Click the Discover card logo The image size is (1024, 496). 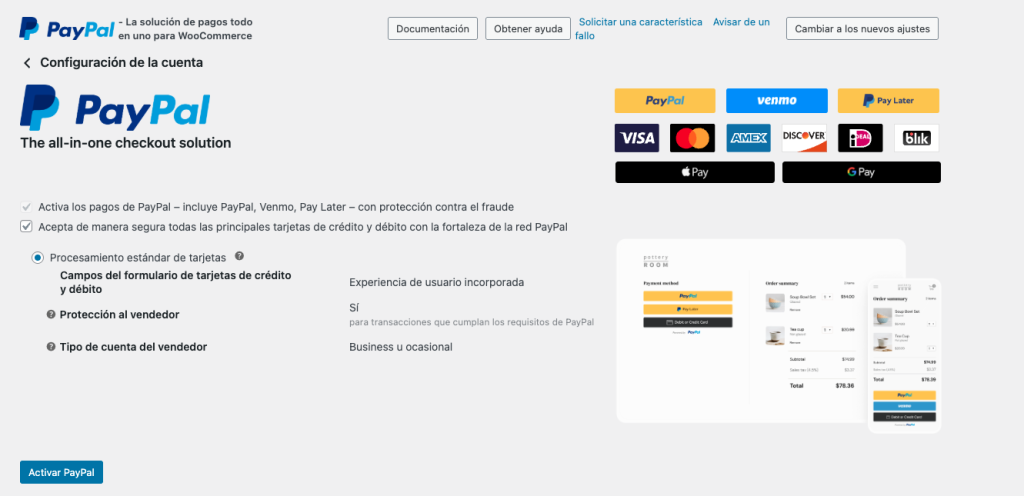coord(804,137)
